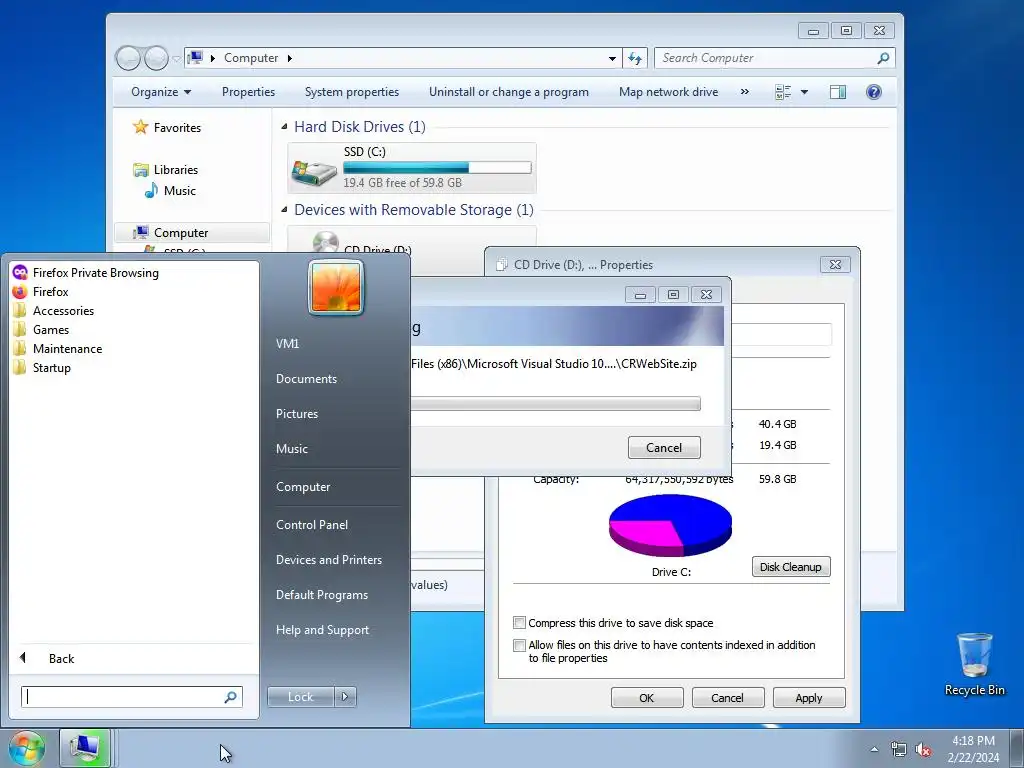
Task: Open Help and Support
Action: pyautogui.click(x=322, y=630)
